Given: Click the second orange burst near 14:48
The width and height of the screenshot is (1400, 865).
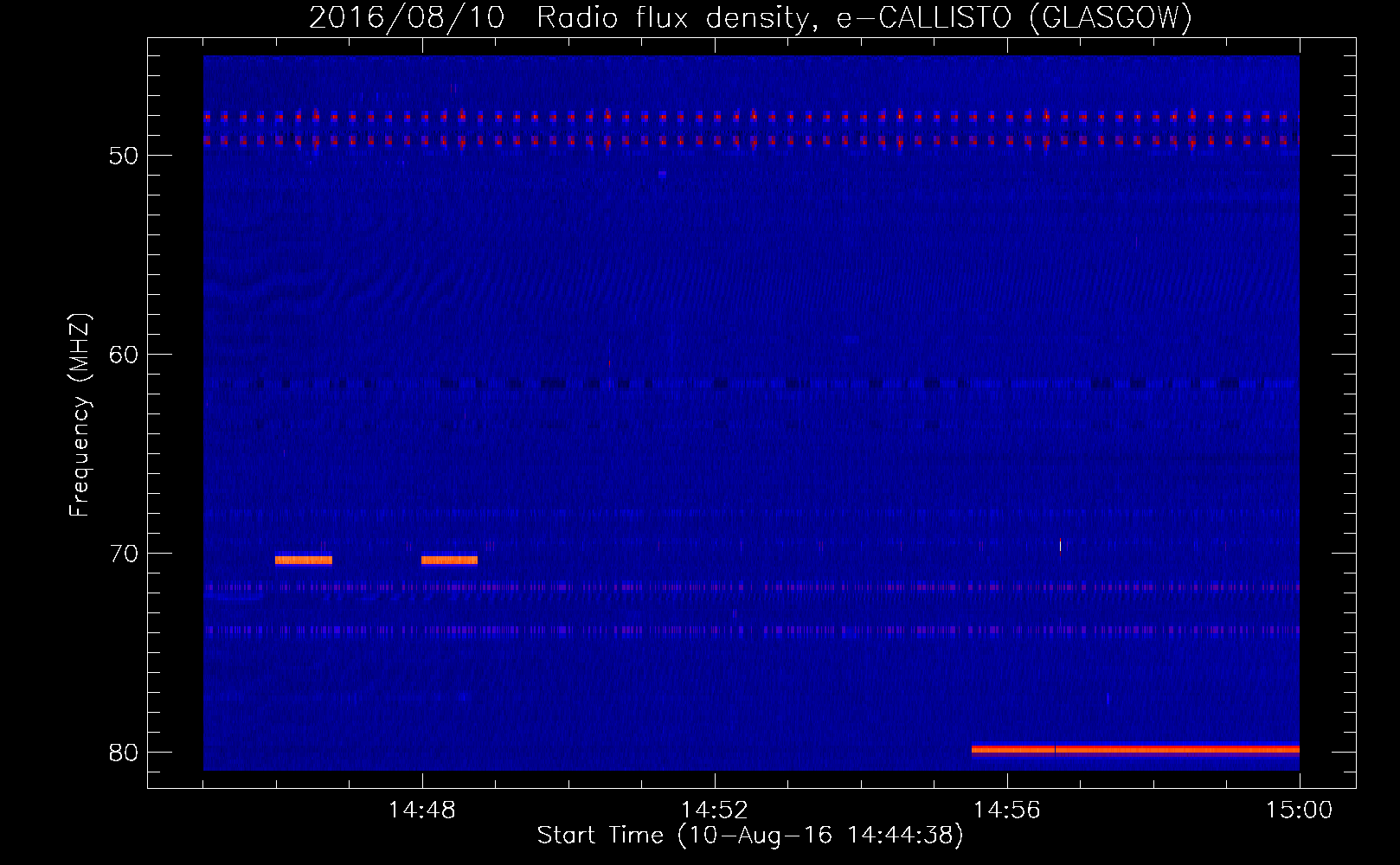Looking at the screenshot, I should click(x=450, y=560).
